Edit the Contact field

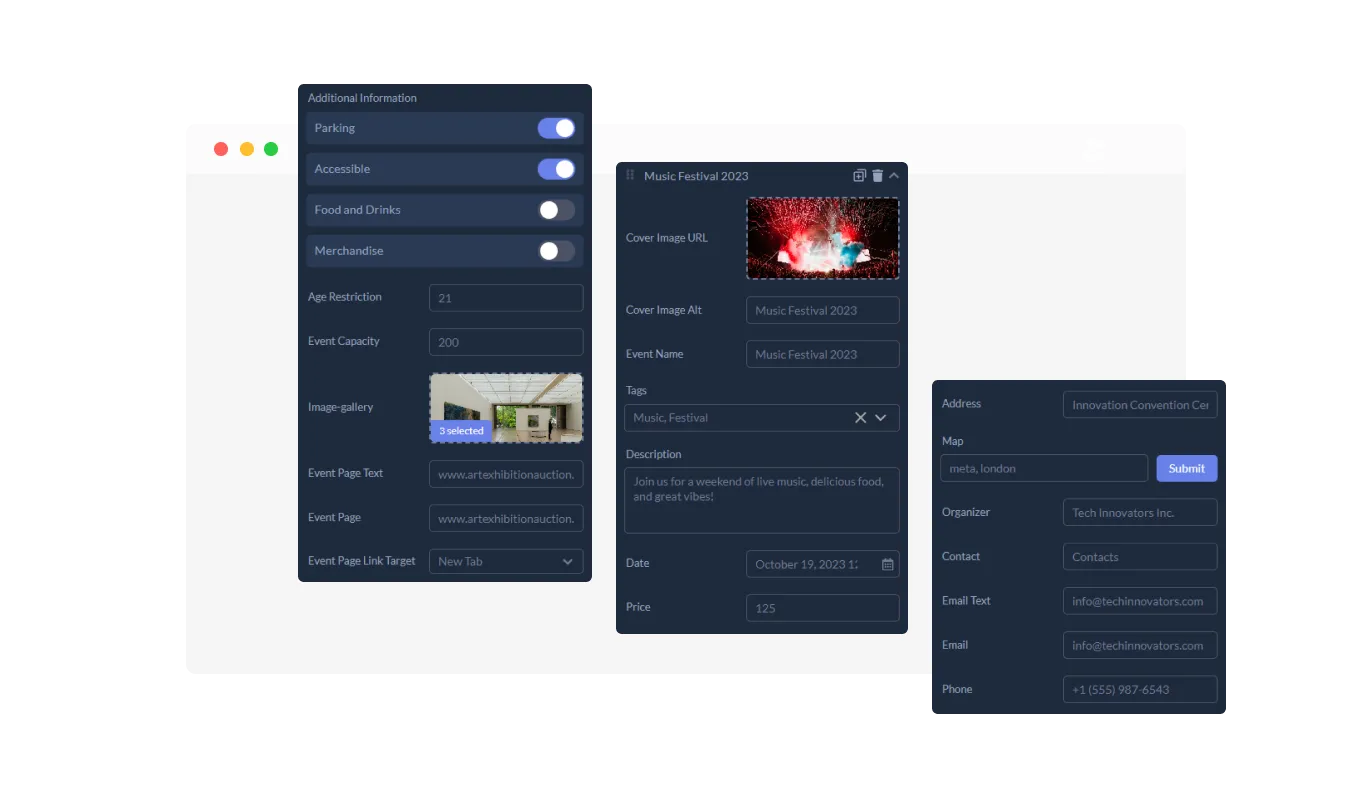[1140, 557]
